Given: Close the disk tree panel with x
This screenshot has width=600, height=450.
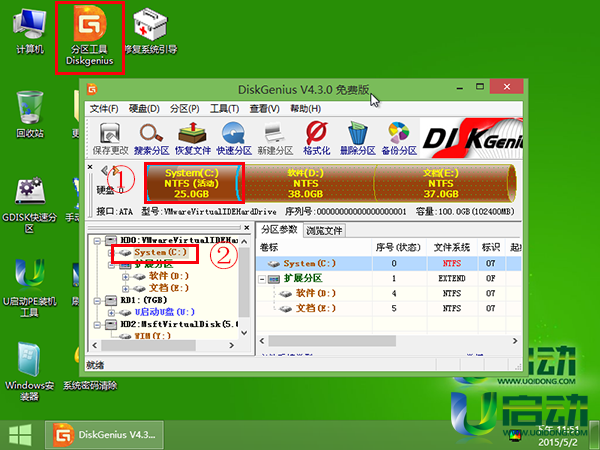Looking at the screenshot, I should pos(247,228).
